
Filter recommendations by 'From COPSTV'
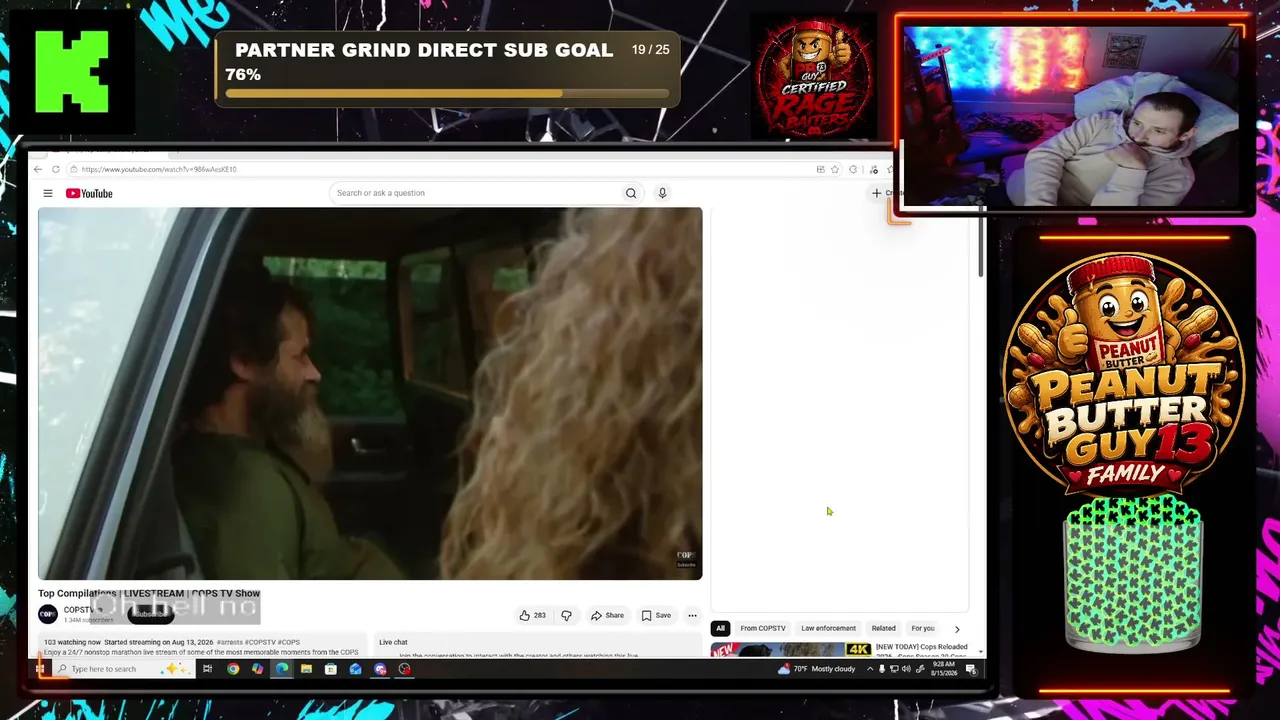[x=763, y=628]
